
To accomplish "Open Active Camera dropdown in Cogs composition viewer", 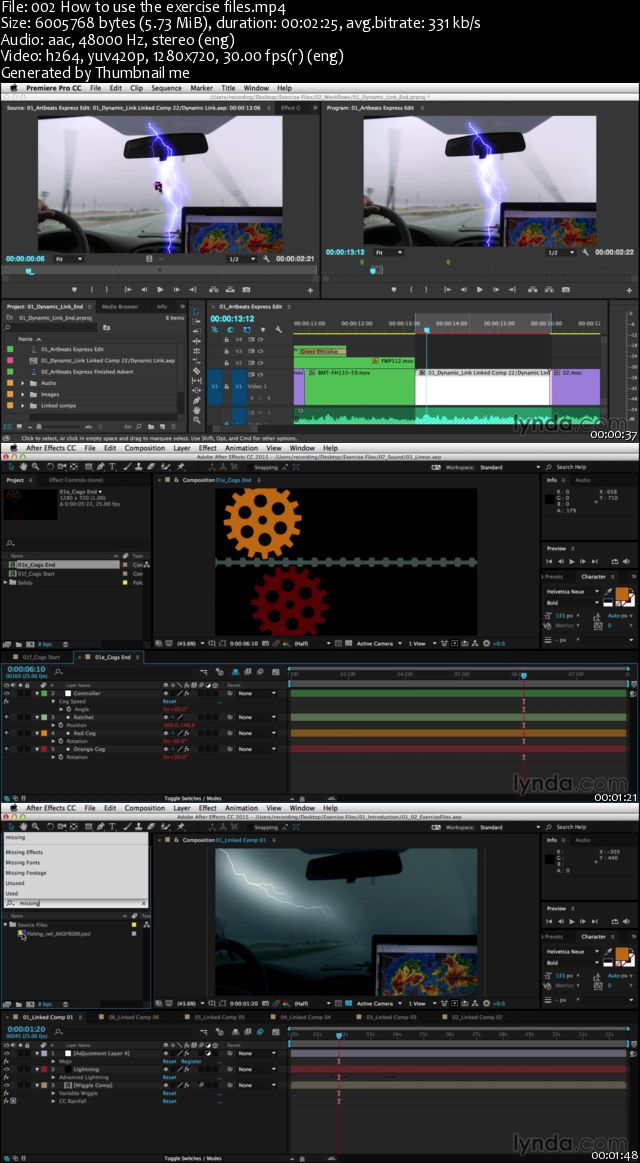I will 378,643.
